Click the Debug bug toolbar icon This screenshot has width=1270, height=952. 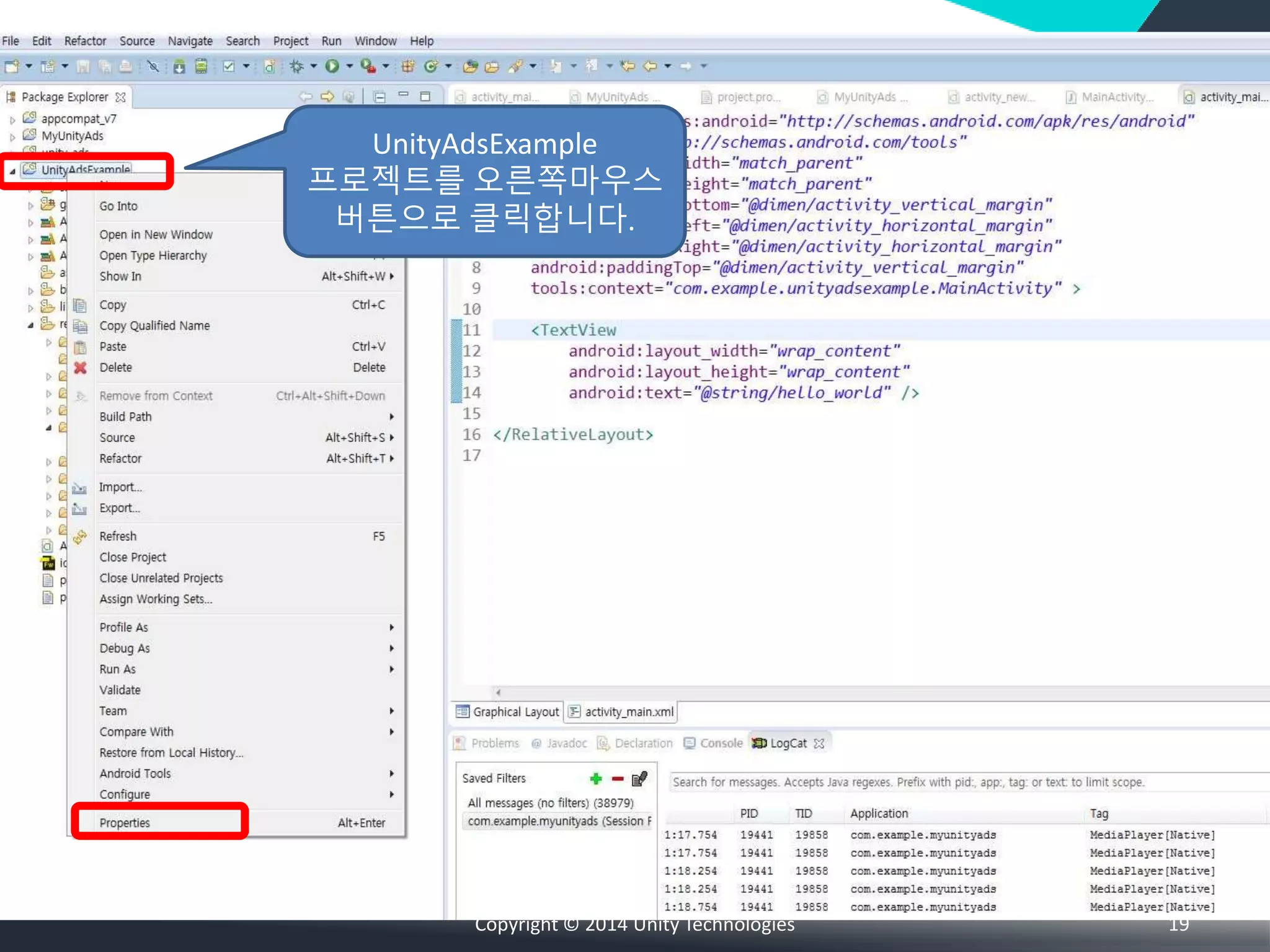[296, 66]
